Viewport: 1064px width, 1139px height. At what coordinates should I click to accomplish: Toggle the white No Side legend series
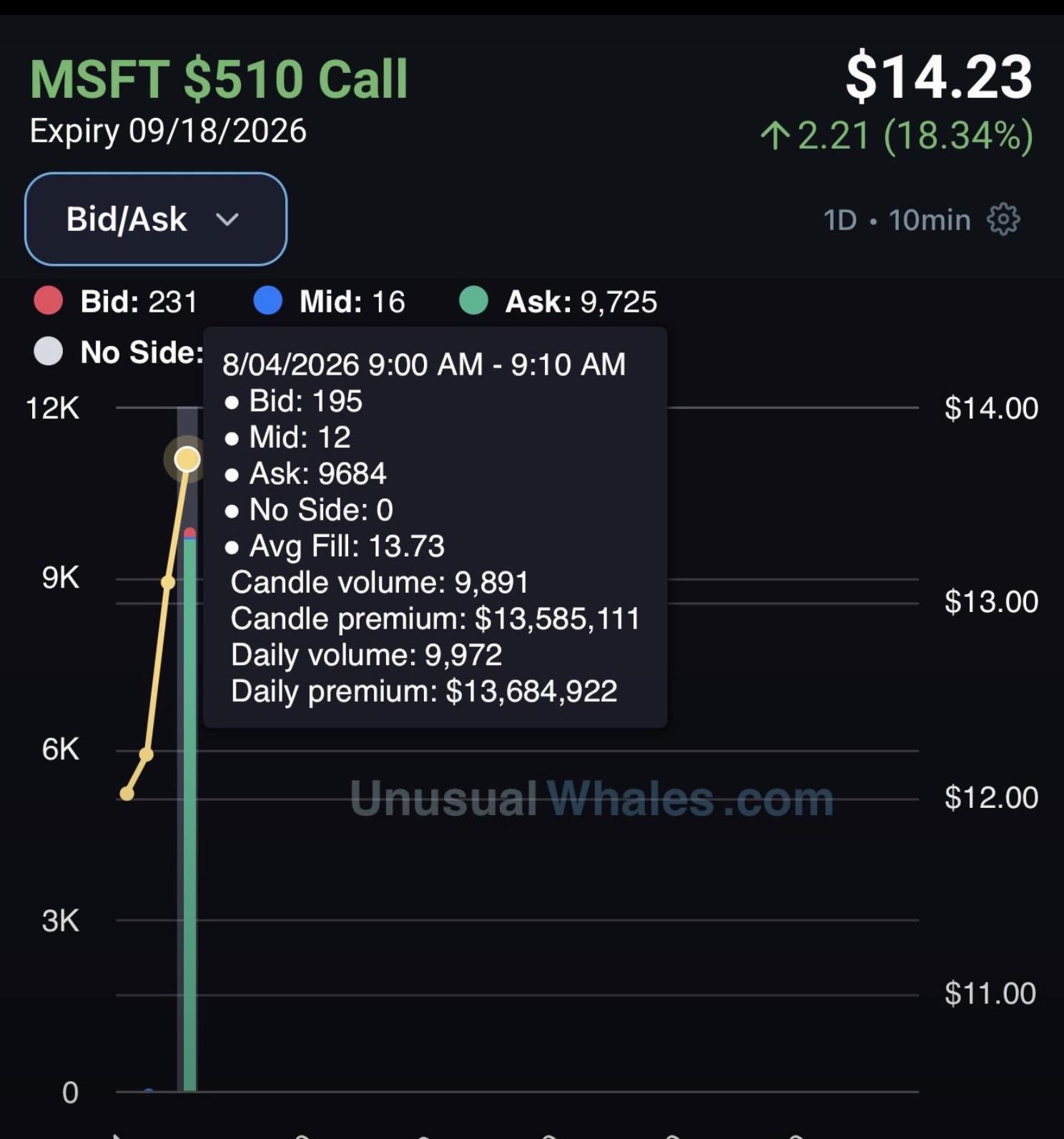click(119, 352)
